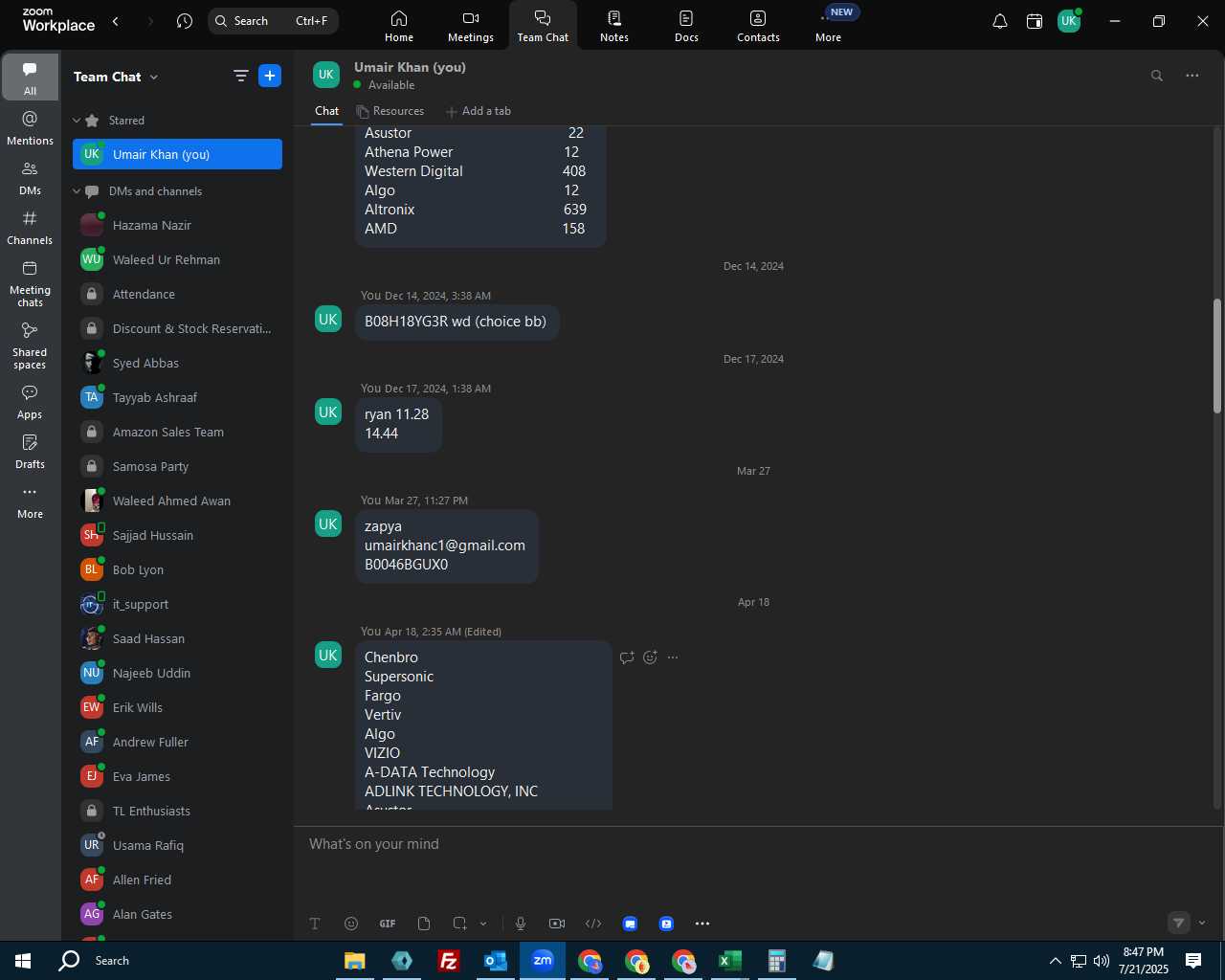Viewport: 1225px width, 980px height.
Task: Open more actions for Chenbro message
Action: (673, 657)
